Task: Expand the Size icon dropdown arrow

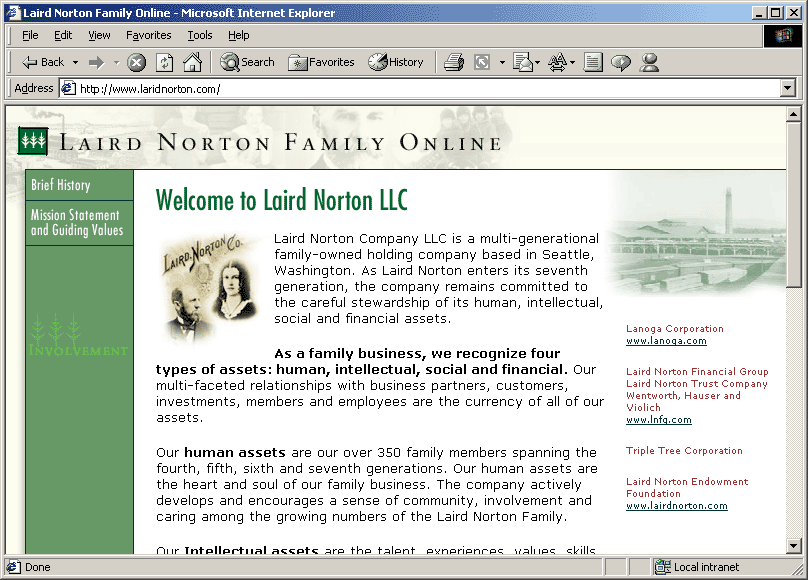Action: [573, 62]
